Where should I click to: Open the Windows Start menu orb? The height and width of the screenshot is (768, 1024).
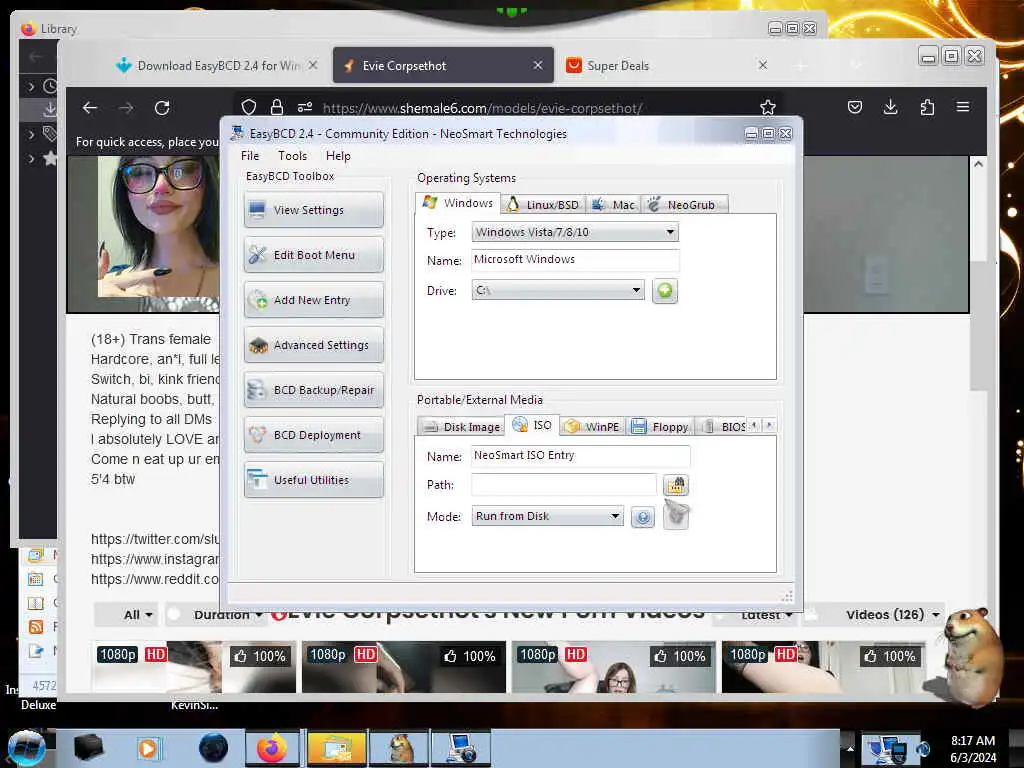[x=27, y=748]
